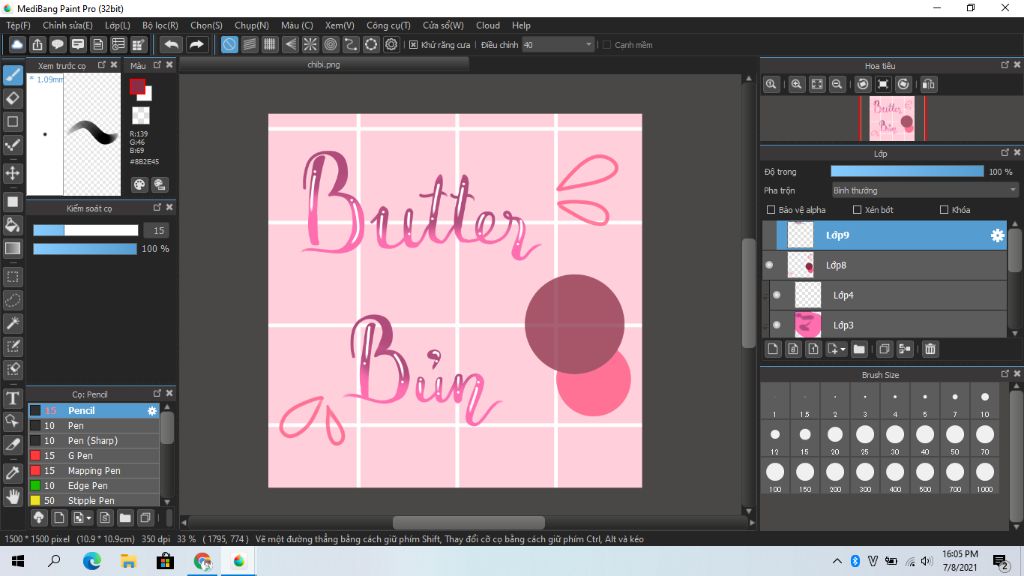
Task: Zoom in on the navigator panel
Action: 796,85
